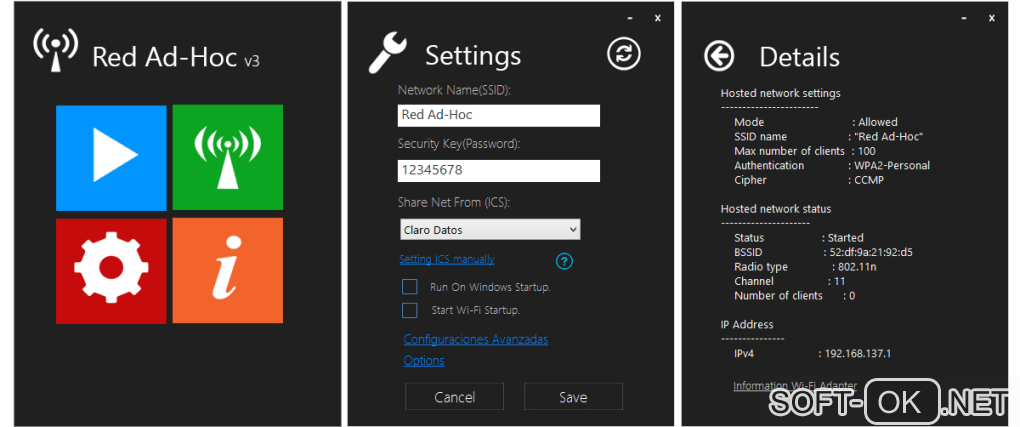This screenshot has height=427, width=1020.
Task: Open the Setting ICS manually link
Action: tap(446, 260)
